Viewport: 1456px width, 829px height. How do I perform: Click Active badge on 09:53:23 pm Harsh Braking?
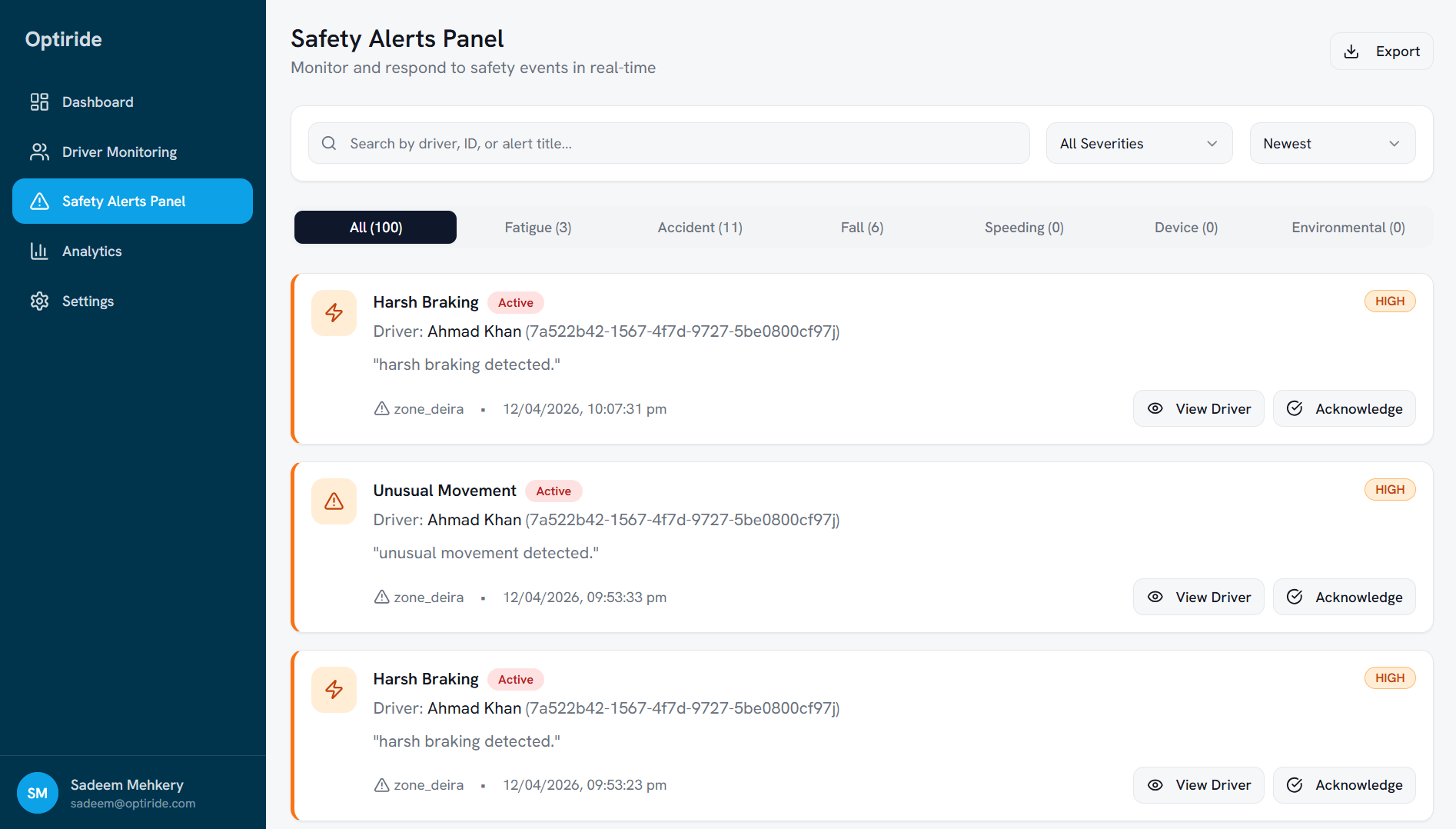coord(515,679)
